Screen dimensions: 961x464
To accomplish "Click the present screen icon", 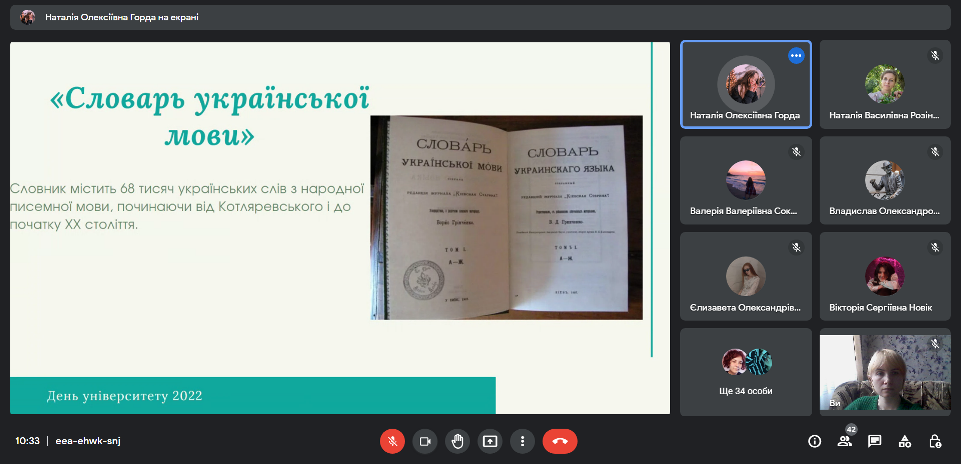I will click(x=490, y=440).
